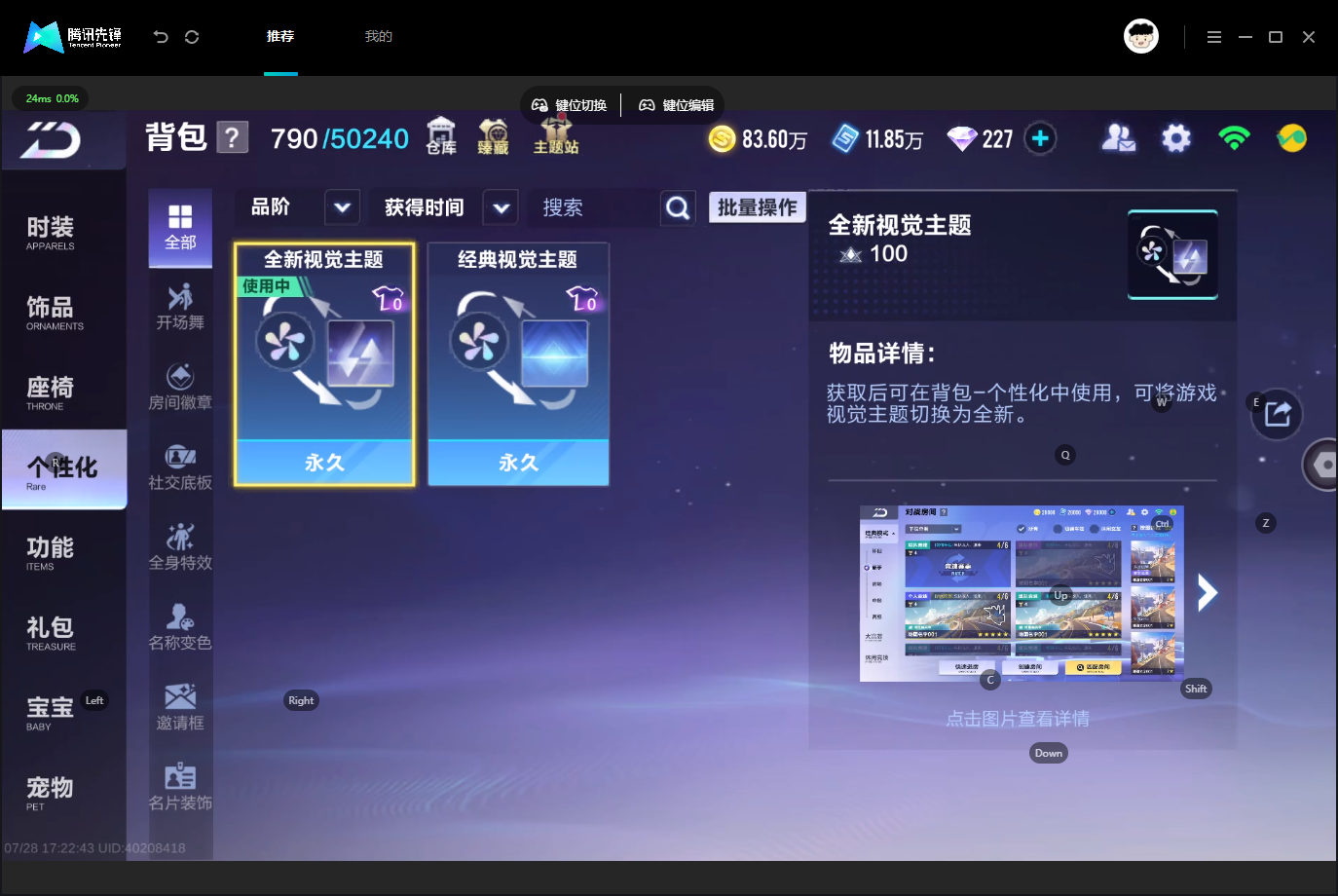Expand the 获得时间 sort dropdown
The height and width of the screenshot is (896, 1338).
point(501,207)
